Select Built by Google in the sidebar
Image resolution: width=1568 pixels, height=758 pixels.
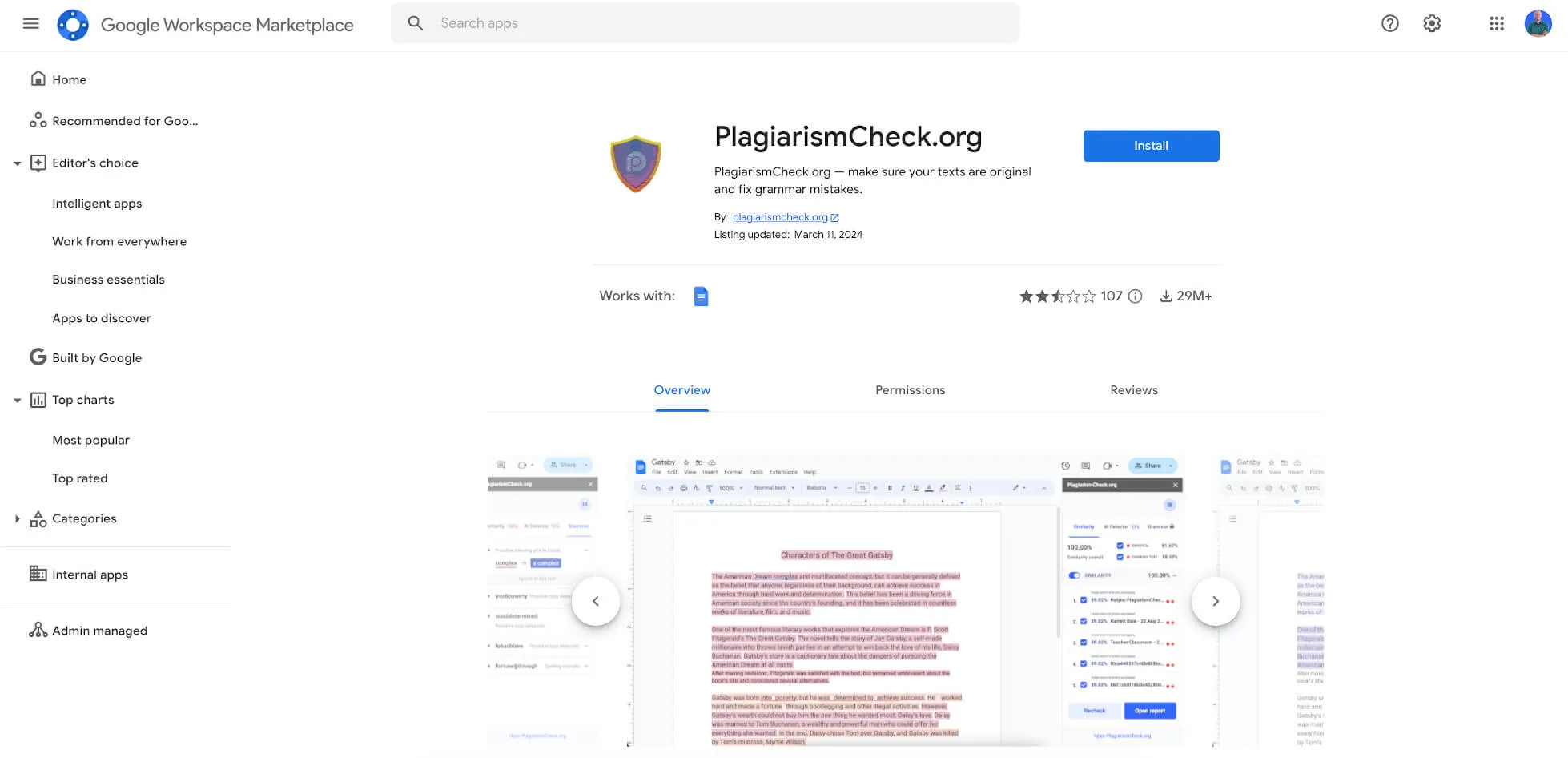coord(97,357)
